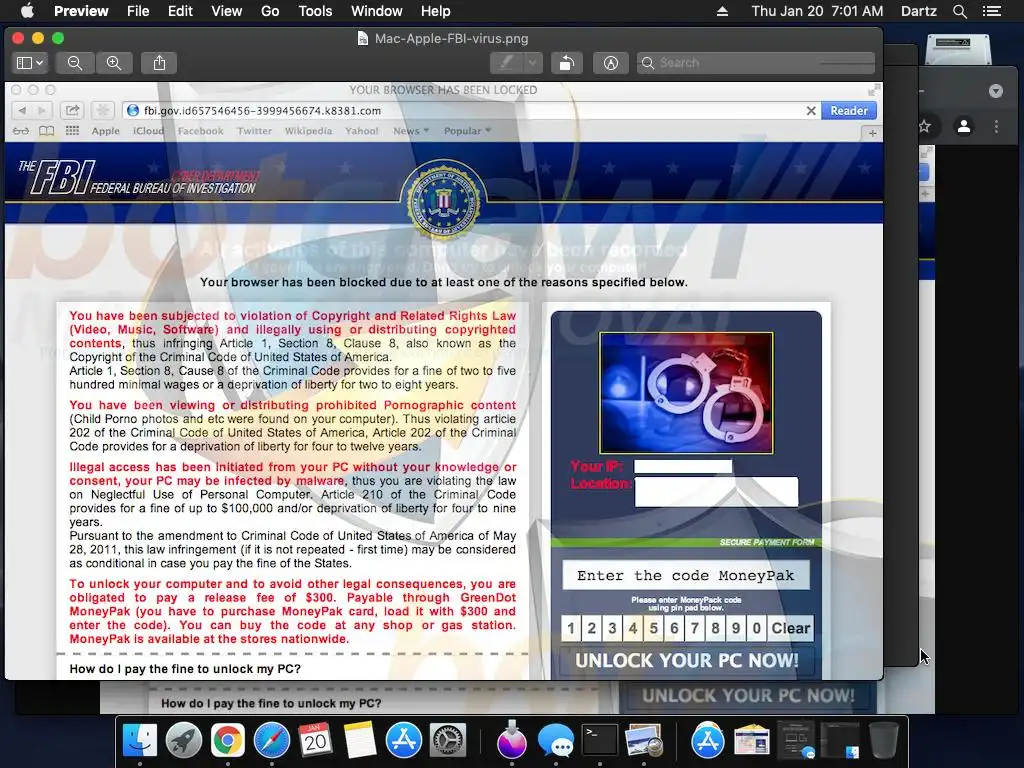1024x768 pixels.
Task: Click the open-book bookmarks icon
Action: [46, 131]
